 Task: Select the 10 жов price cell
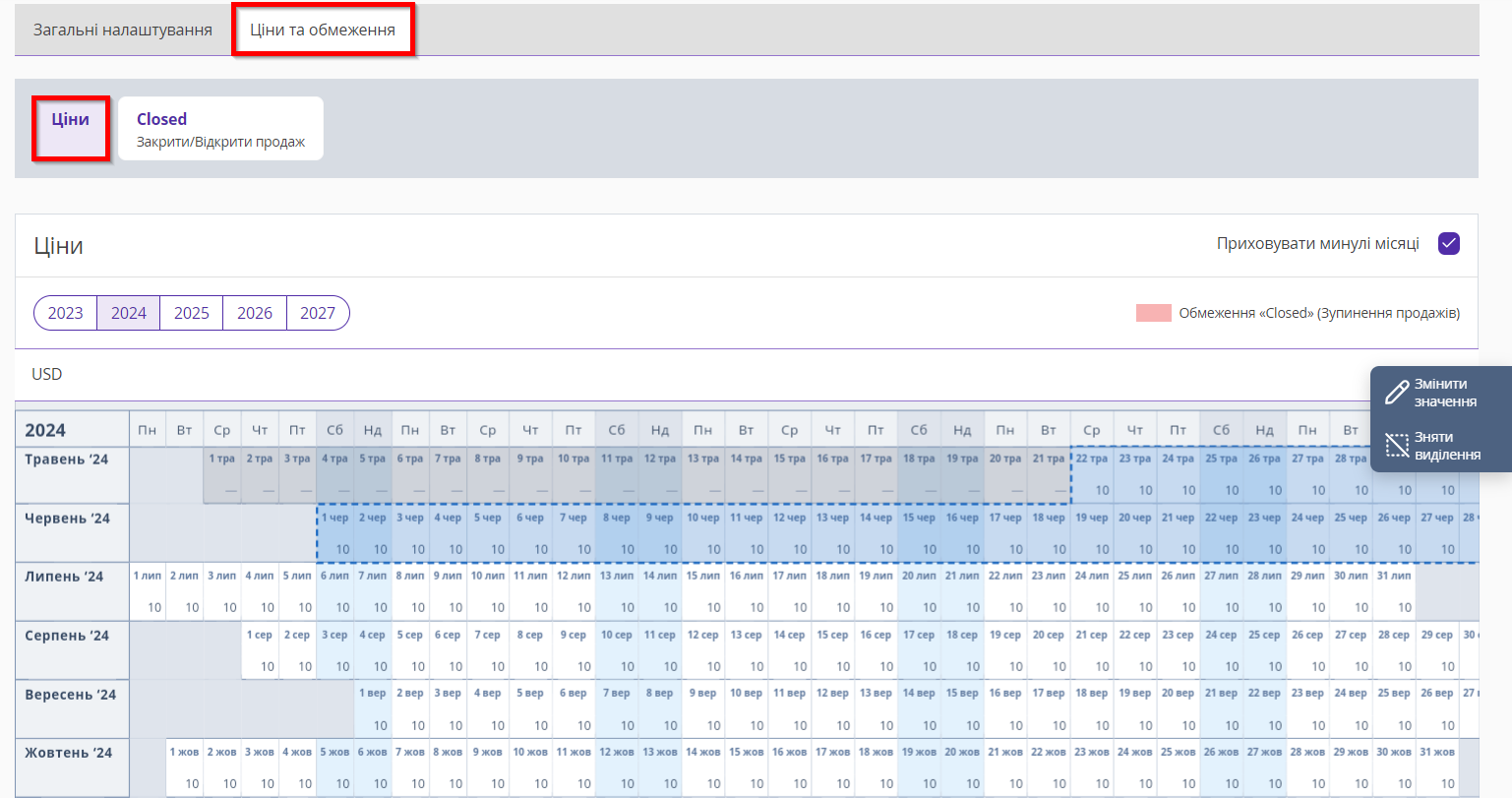pos(531,767)
